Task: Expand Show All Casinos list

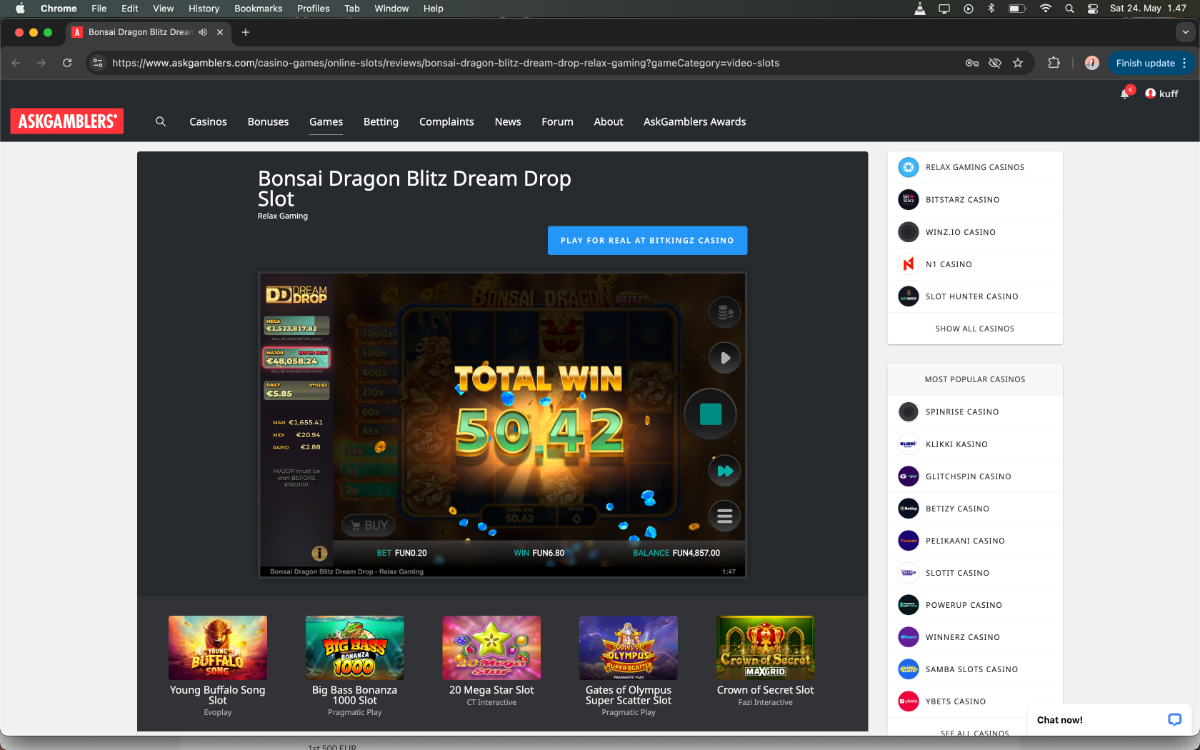Action: tap(975, 329)
